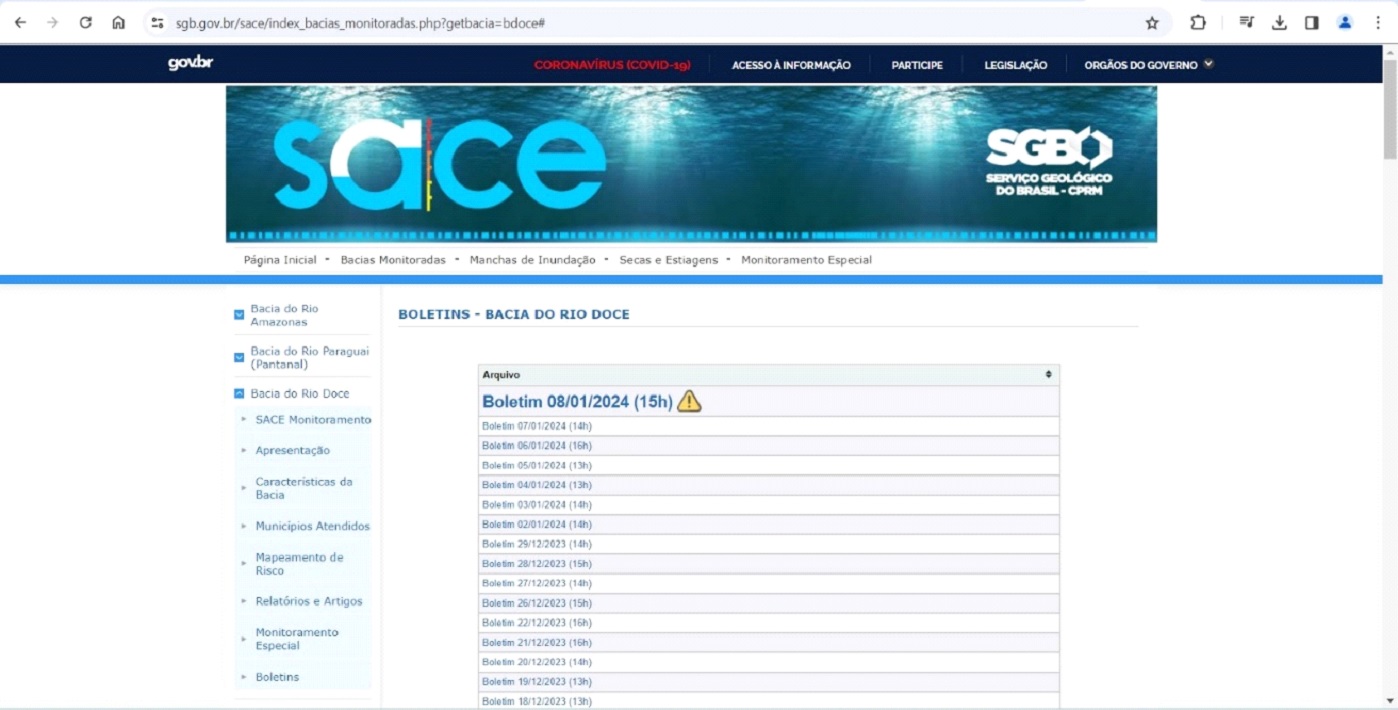Go to Monitoramento Especial in navigation bar

tap(806, 260)
